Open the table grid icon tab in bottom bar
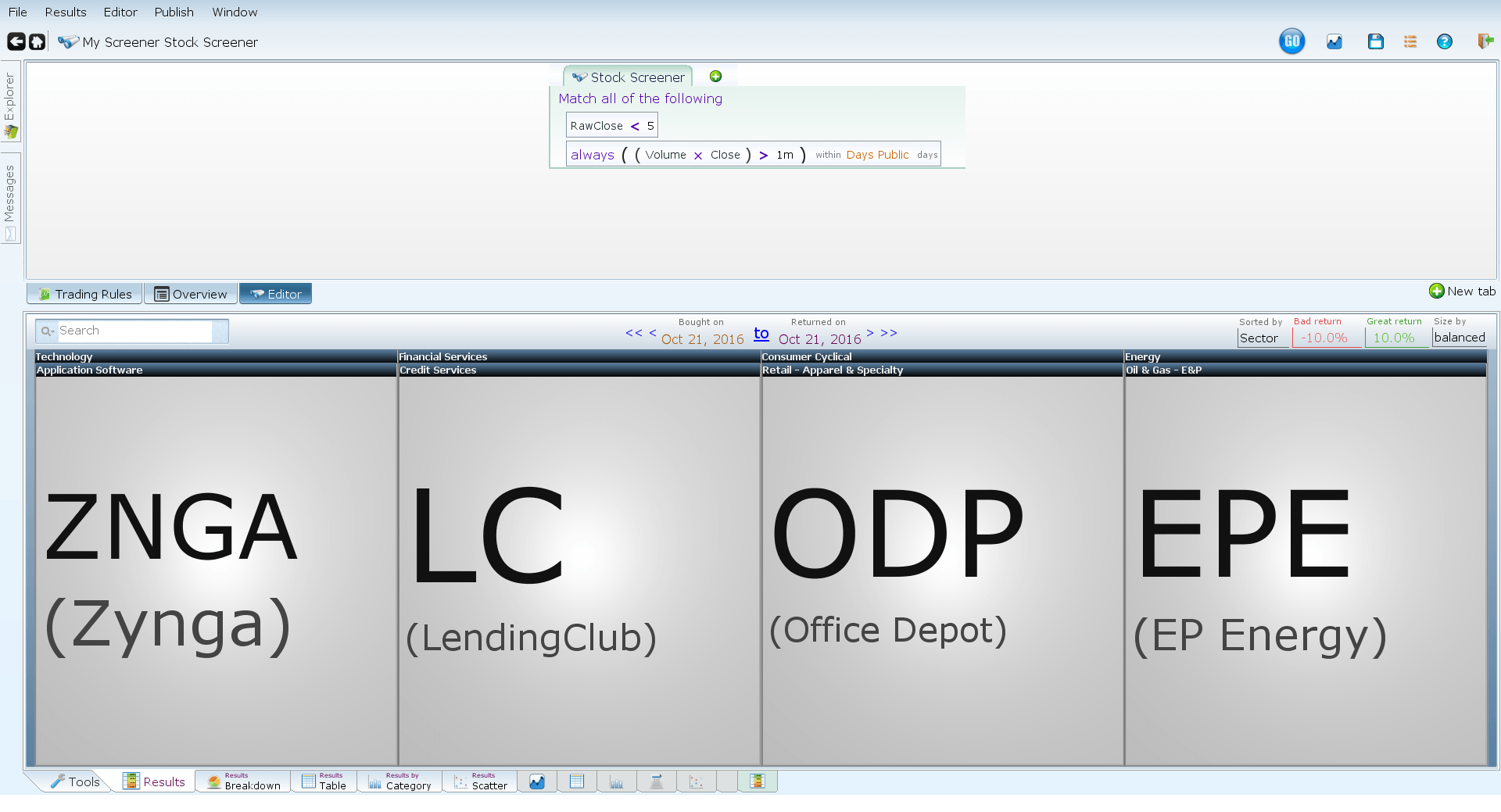The image size is (1501, 812). (577, 782)
